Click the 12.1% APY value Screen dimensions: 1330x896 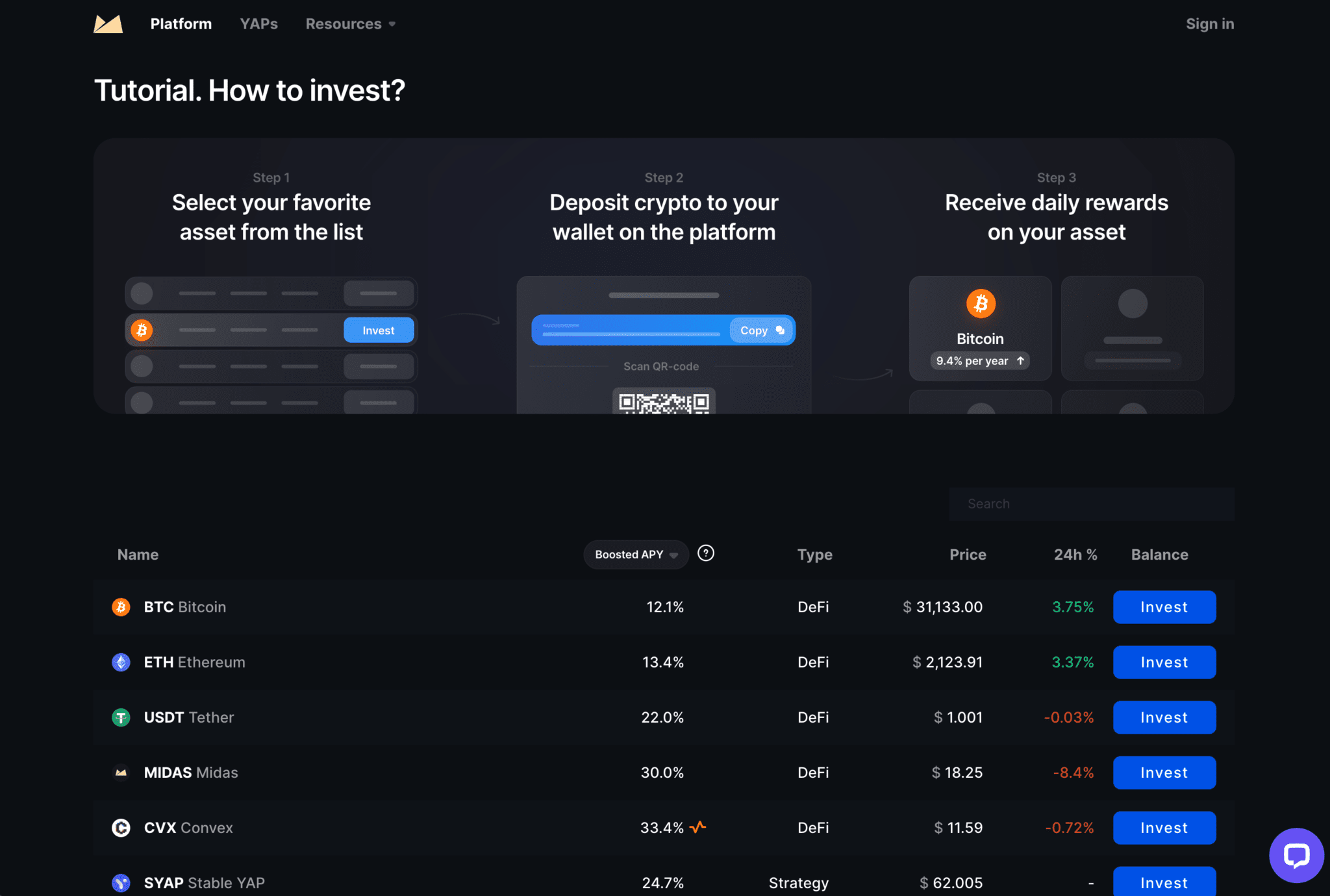[x=665, y=607]
